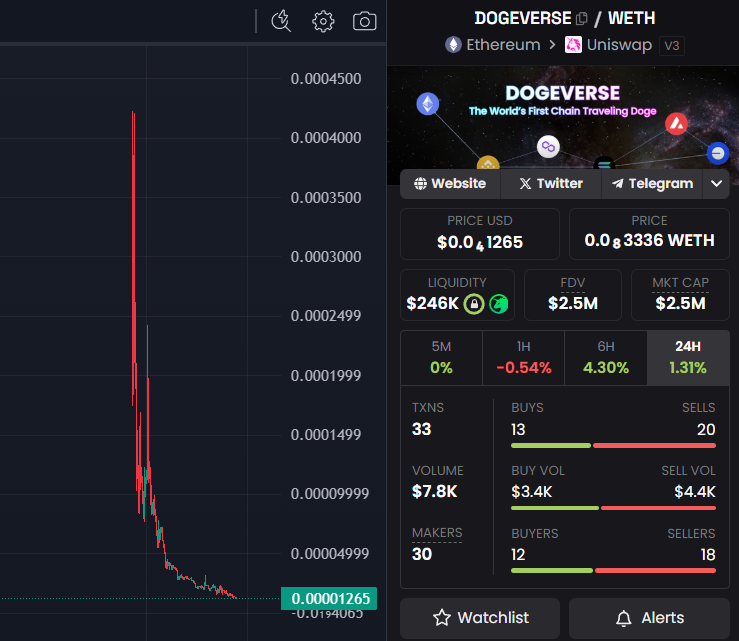Screen dimensions: 739x641
Task: Click the 0.0004500 price axis label
Action: (x=326, y=79)
